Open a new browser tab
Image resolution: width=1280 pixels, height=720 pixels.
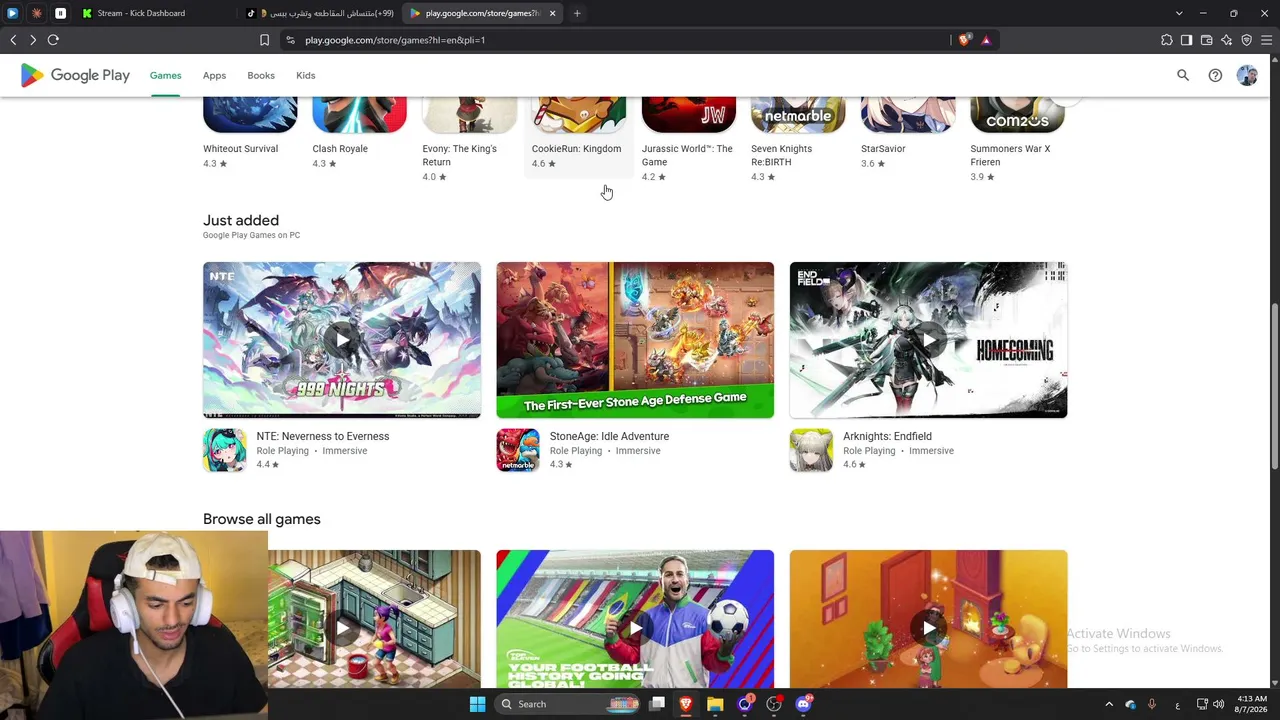pyautogui.click(x=577, y=13)
